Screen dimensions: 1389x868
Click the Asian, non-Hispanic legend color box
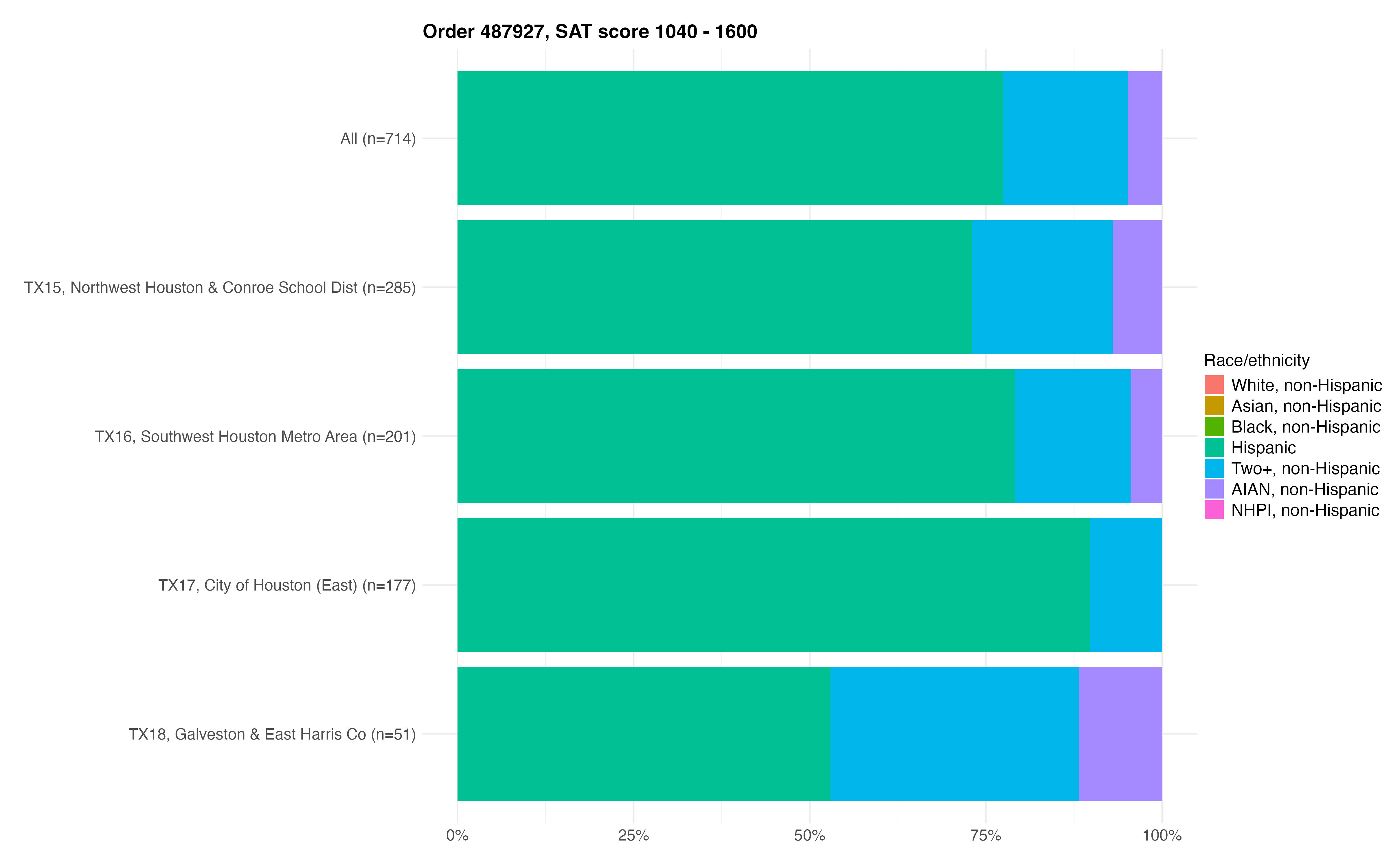(x=1214, y=406)
